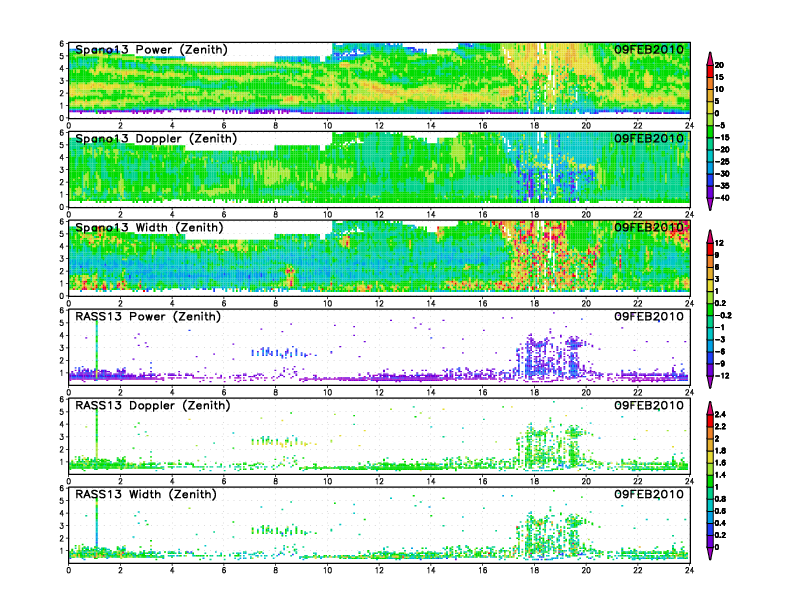Click the "RASS13 Width (Zenith)" panel title
The width and height of the screenshot is (792, 612).
pos(146,494)
